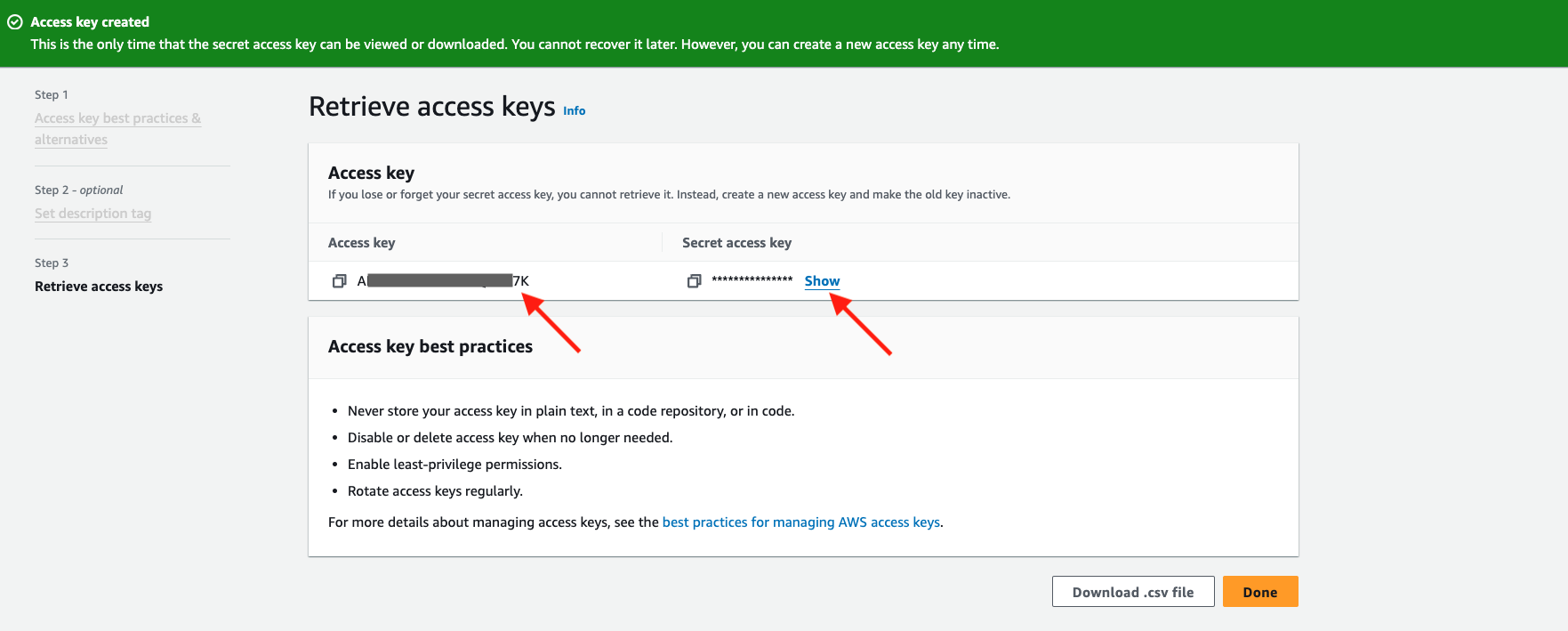Viewport: 1568px width, 631px height.
Task: Click the redacted access key value
Action: point(442,281)
